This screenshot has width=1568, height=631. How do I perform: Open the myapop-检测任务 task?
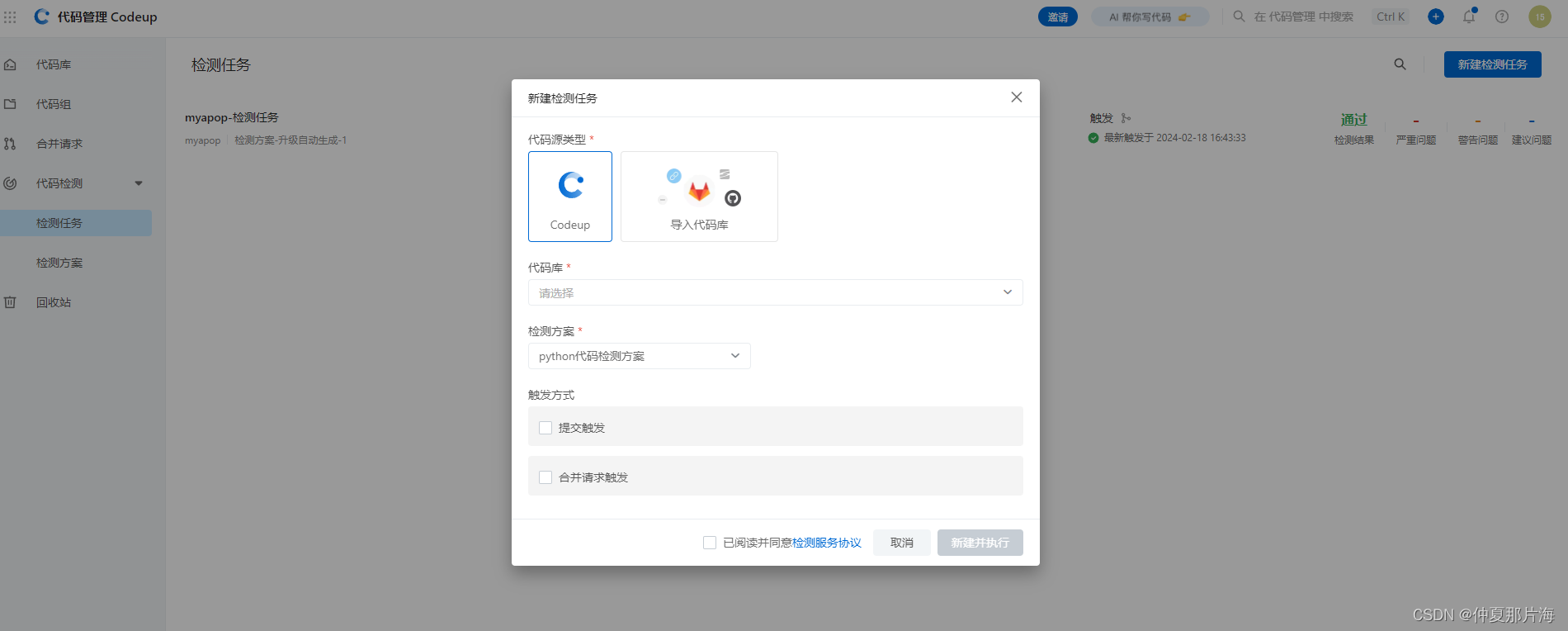[232, 117]
